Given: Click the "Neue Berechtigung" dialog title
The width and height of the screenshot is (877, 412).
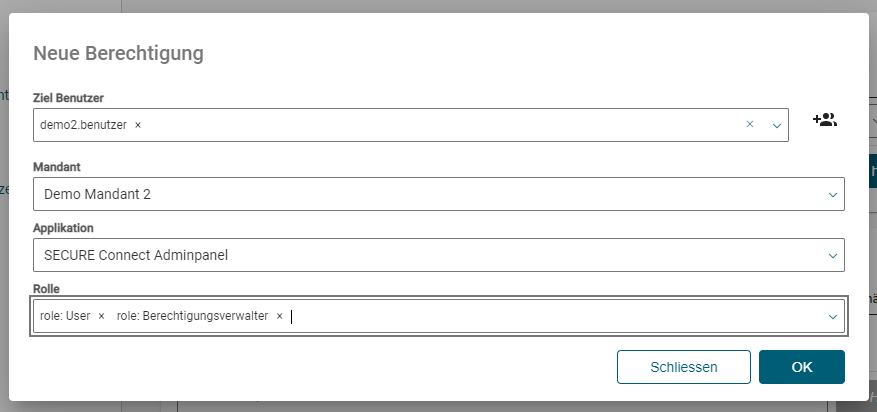Looking at the screenshot, I should click(x=118, y=53).
